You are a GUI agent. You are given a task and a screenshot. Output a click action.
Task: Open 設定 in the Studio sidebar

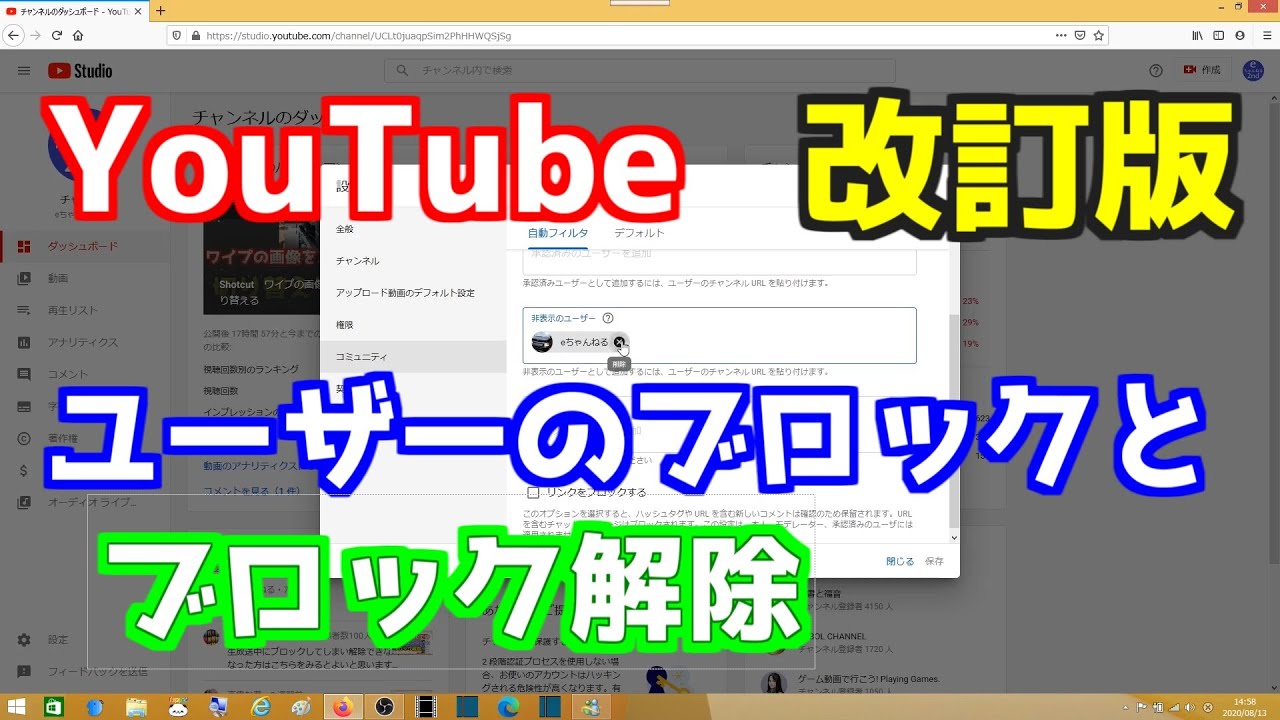(x=84, y=639)
